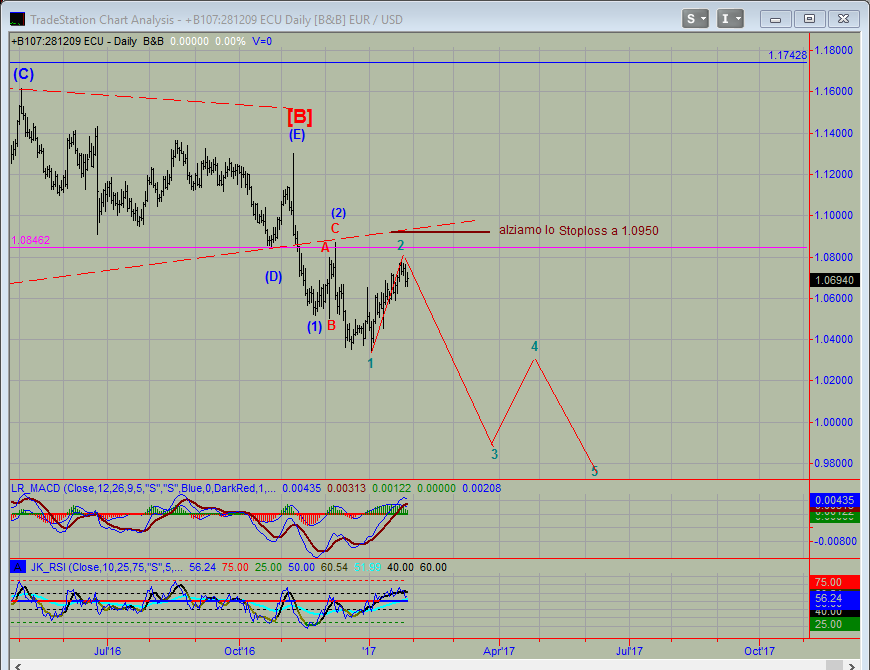Click the TradeStation chart window icon
870x670 pixels.
point(17,19)
